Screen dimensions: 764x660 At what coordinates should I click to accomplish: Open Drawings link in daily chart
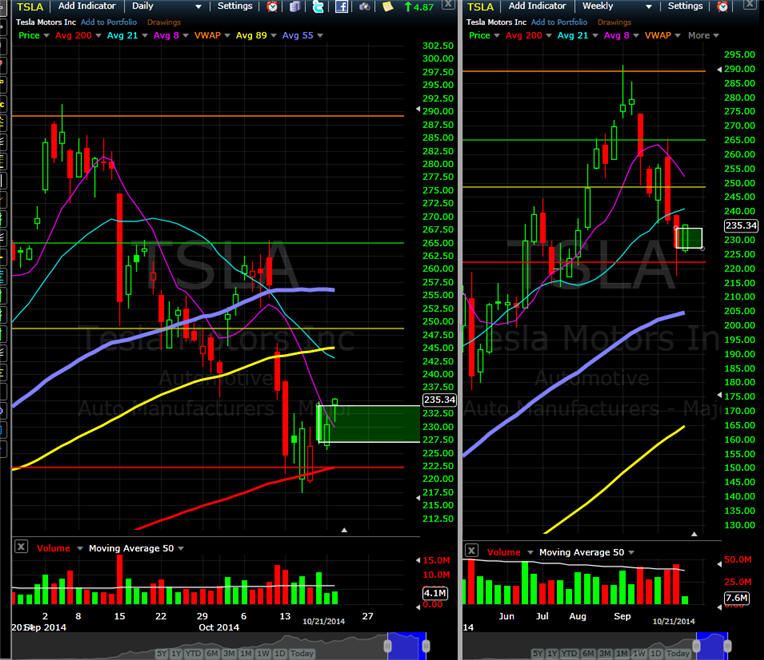(x=164, y=22)
